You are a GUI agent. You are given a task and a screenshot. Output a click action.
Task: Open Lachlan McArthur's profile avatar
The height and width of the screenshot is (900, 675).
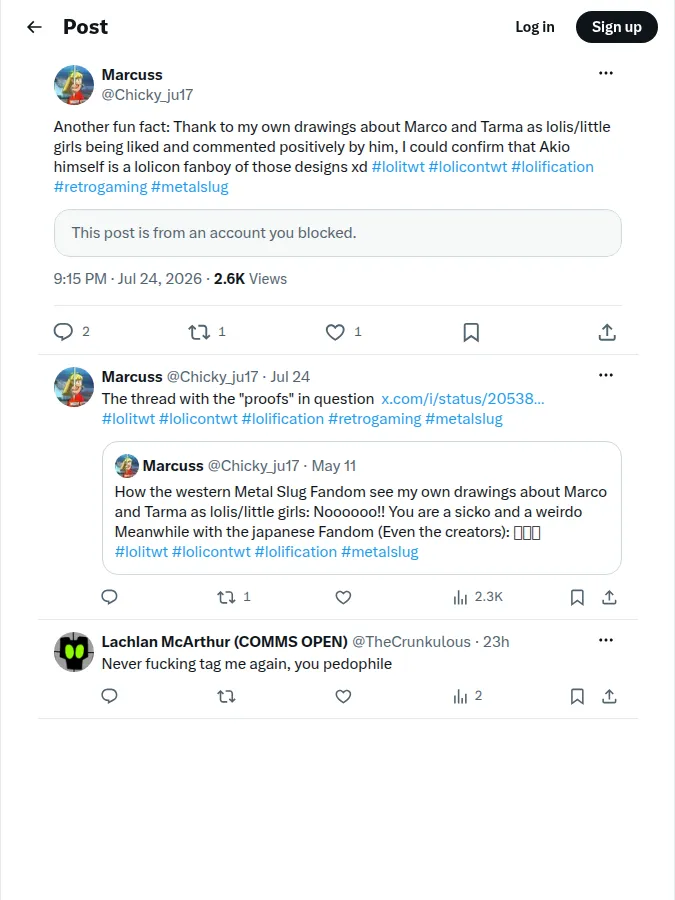pyautogui.click(x=73, y=652)
